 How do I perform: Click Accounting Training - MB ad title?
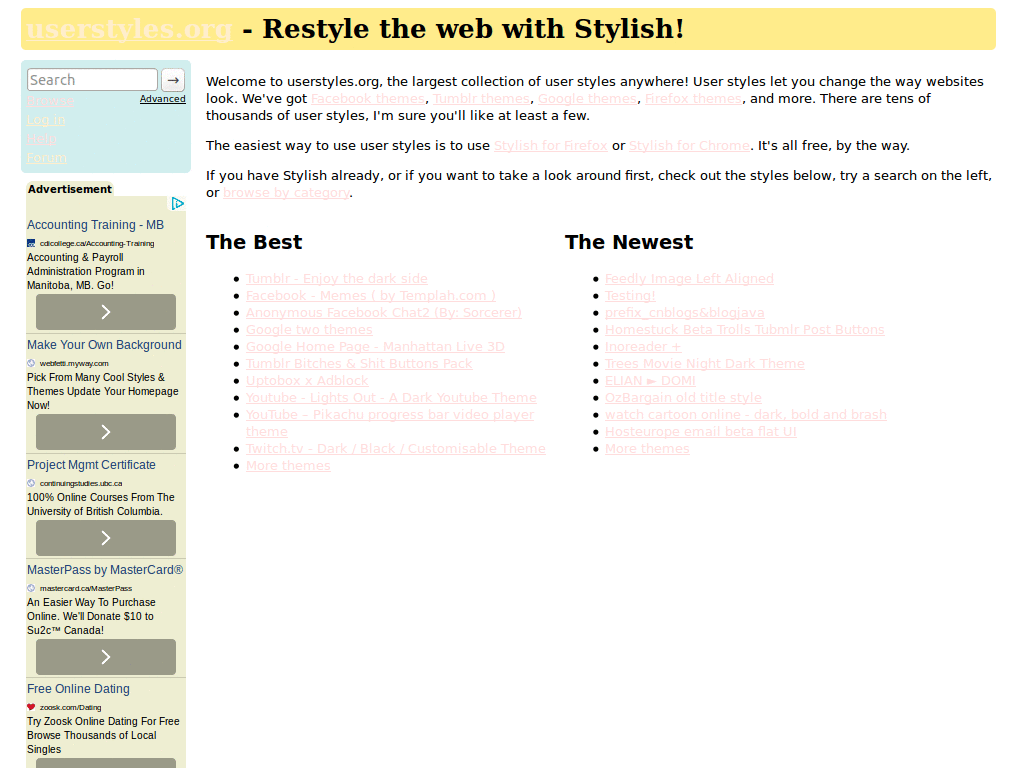coord(95,225)
